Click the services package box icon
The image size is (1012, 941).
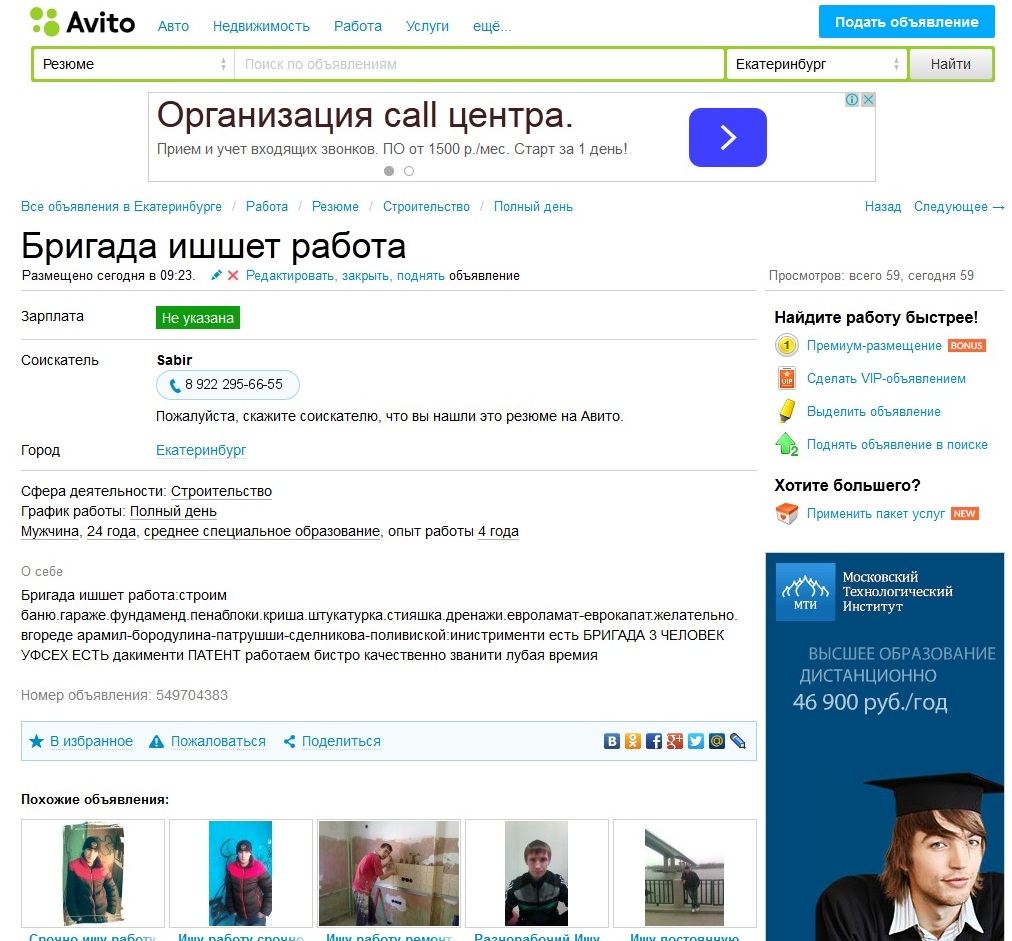(x=786, y=514)
